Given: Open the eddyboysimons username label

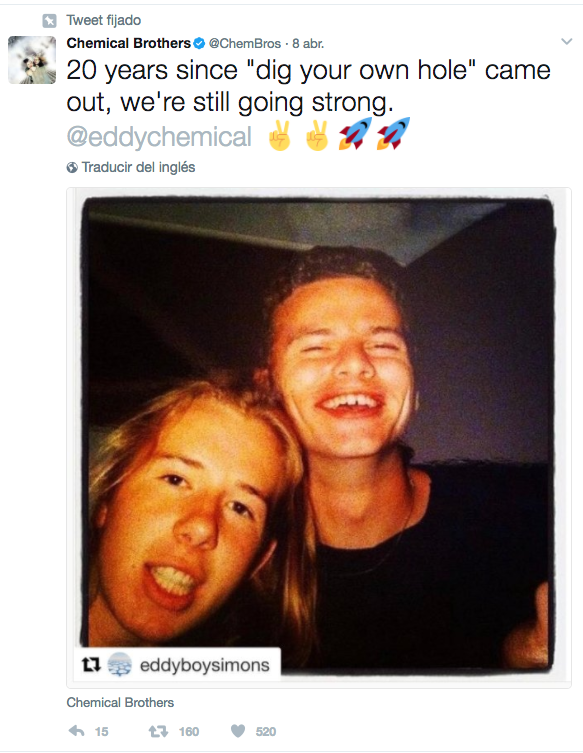Looking at the screenshot, I should [x=205, y=665].
